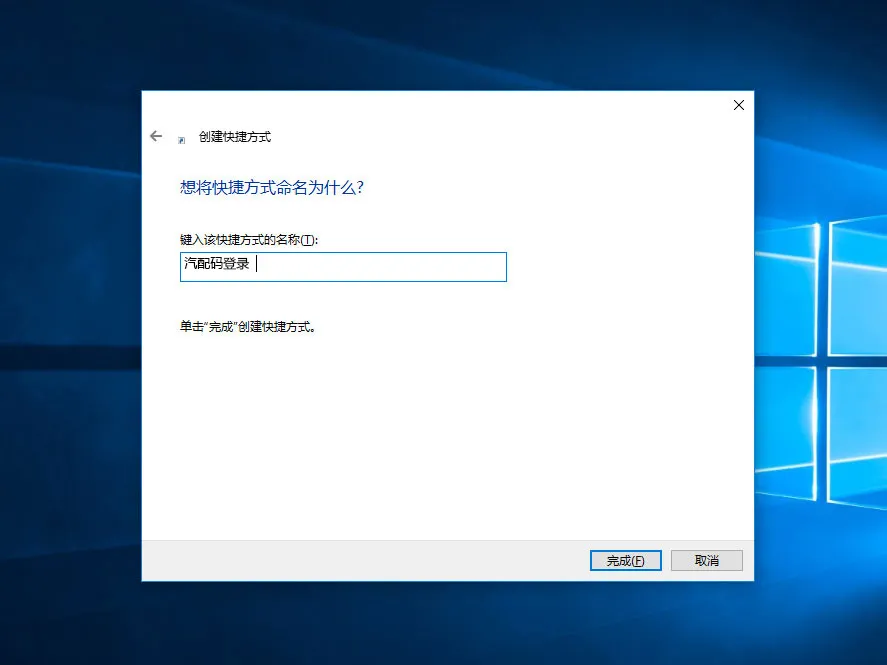Close the Create Shortcut dialog with X
The image size is (887, 665).
[x=738, y=105]
